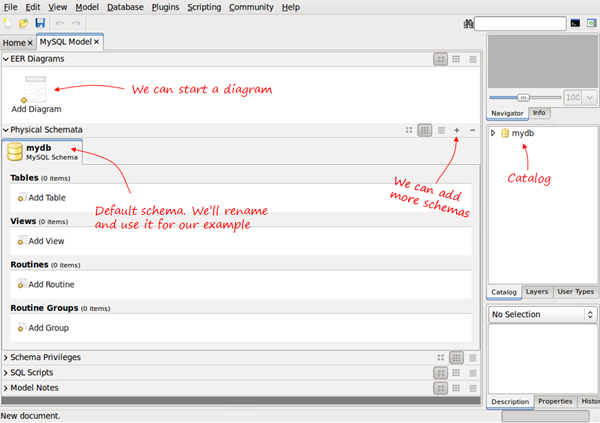Remove schema with the minus icon
This screenshot has height=423, width=600.
tap(473, 130)
